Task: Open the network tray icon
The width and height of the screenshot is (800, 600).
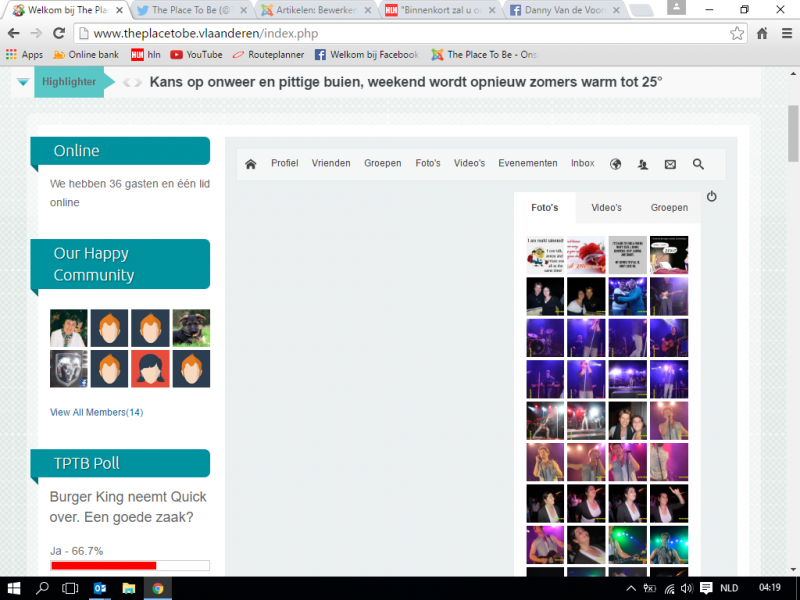Action: click(669, 588)
